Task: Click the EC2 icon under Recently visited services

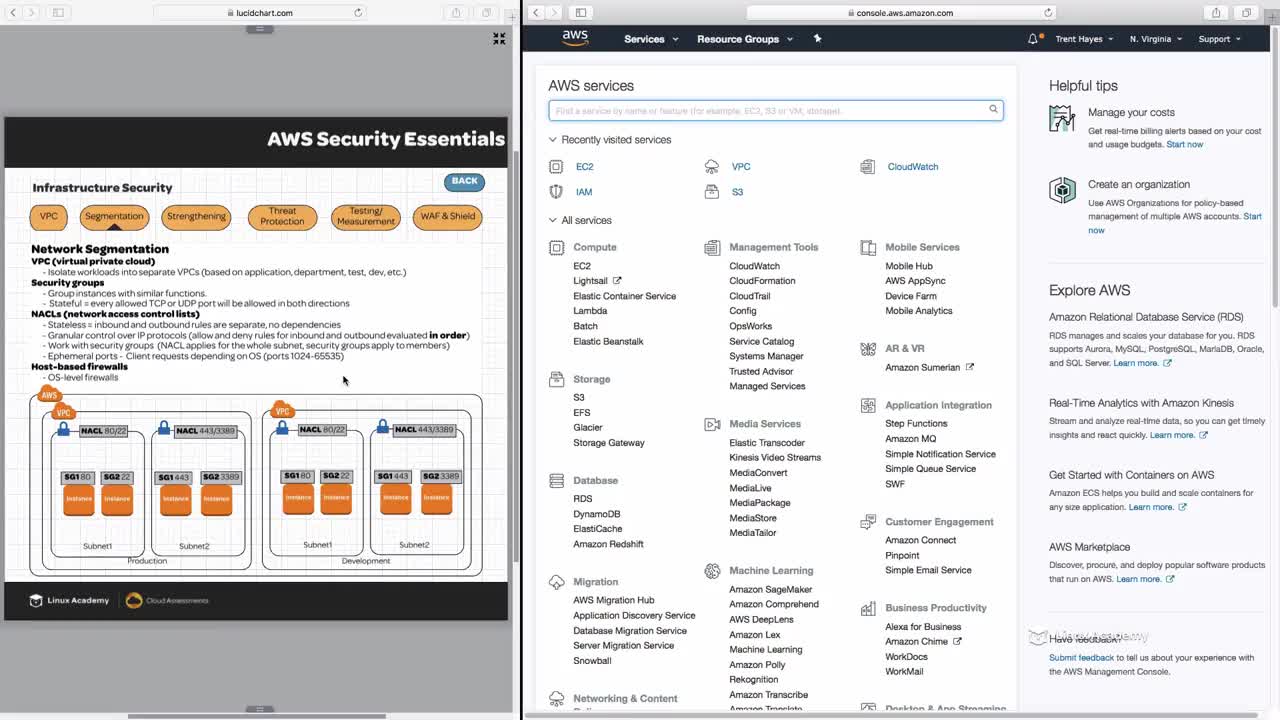Action: coord(556,167)
